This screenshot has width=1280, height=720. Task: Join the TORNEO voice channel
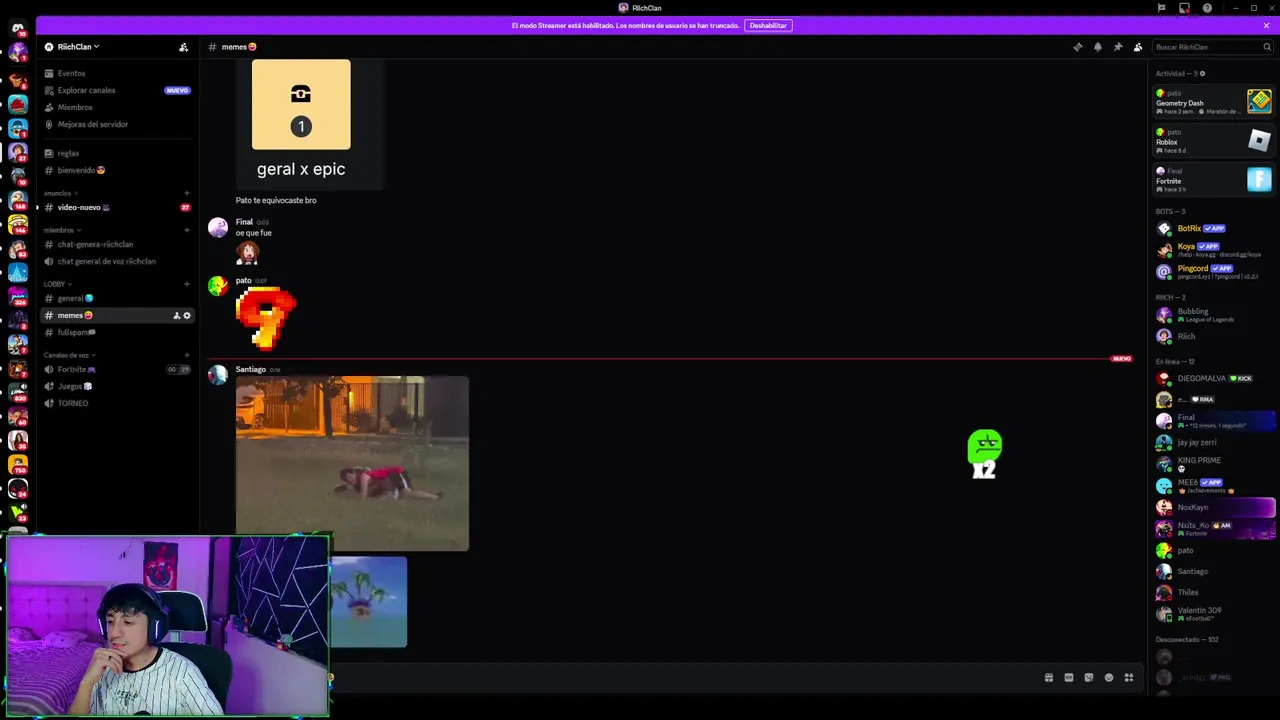point(115,403)
